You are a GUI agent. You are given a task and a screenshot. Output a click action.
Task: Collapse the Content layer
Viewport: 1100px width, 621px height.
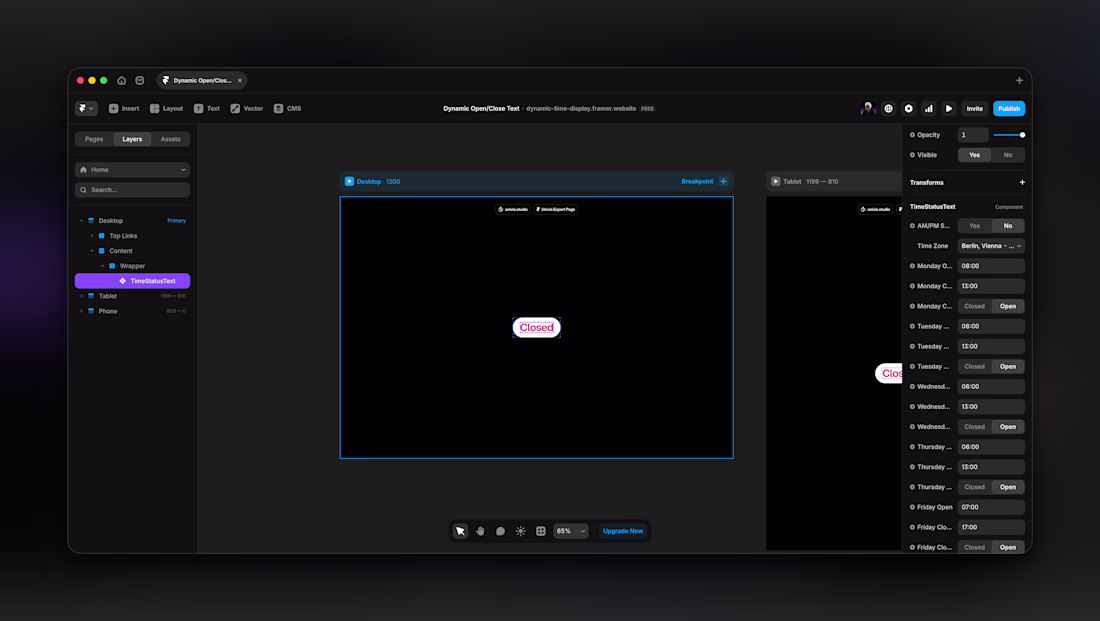click(x=92, y=251)
